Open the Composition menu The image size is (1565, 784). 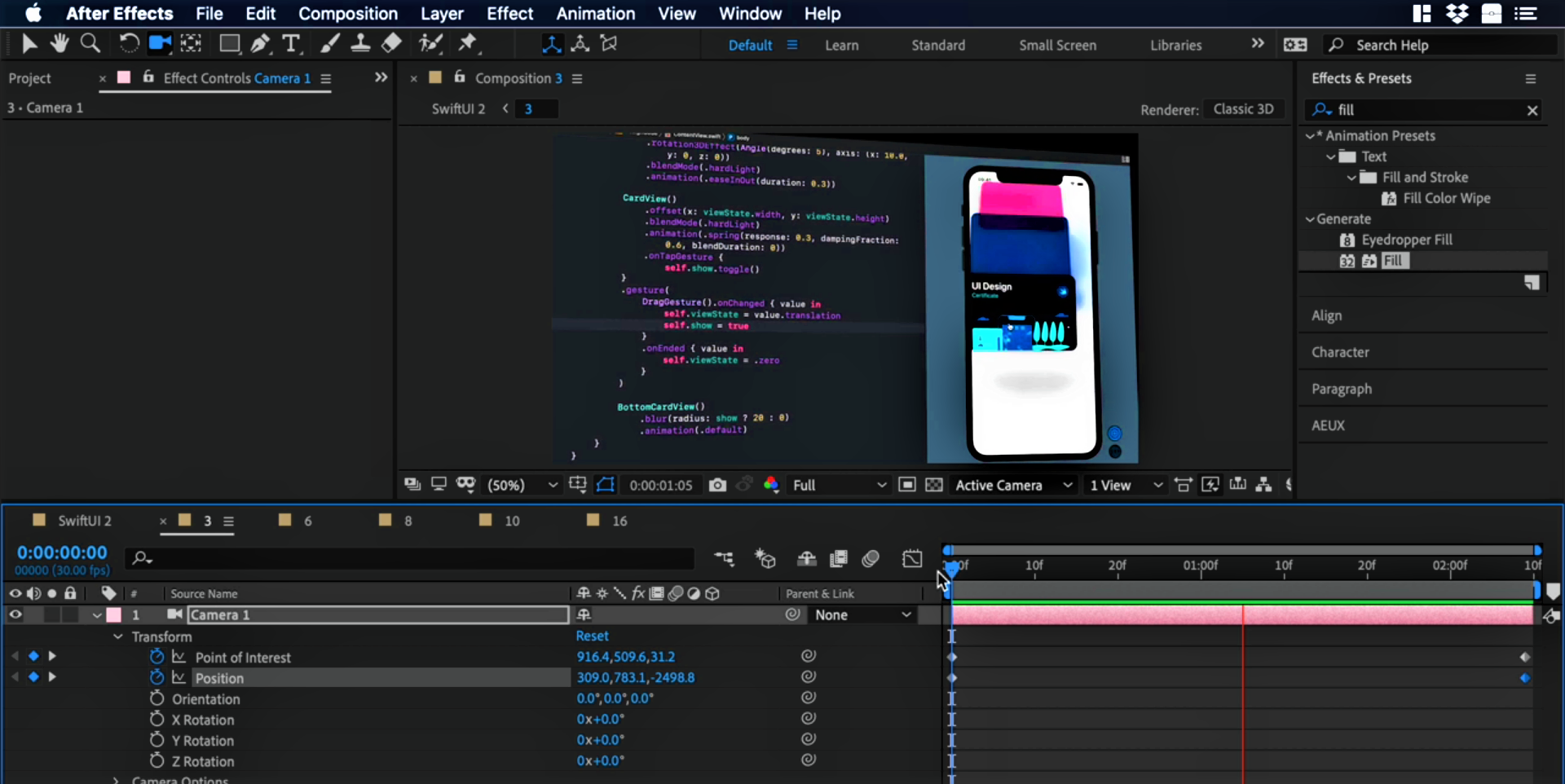click(x=348, y=14)
